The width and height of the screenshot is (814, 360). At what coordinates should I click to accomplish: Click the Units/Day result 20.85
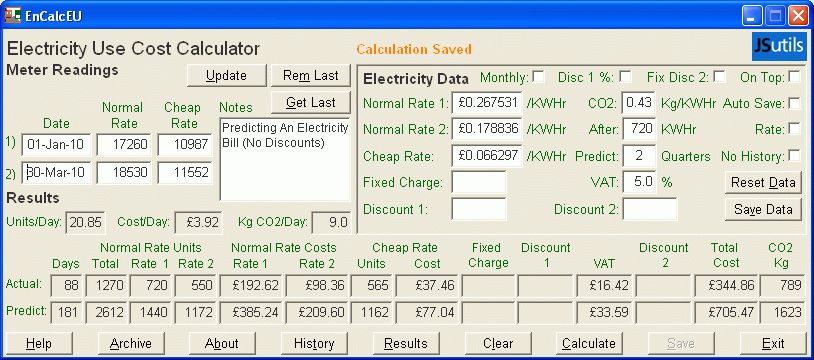(86, 223)
